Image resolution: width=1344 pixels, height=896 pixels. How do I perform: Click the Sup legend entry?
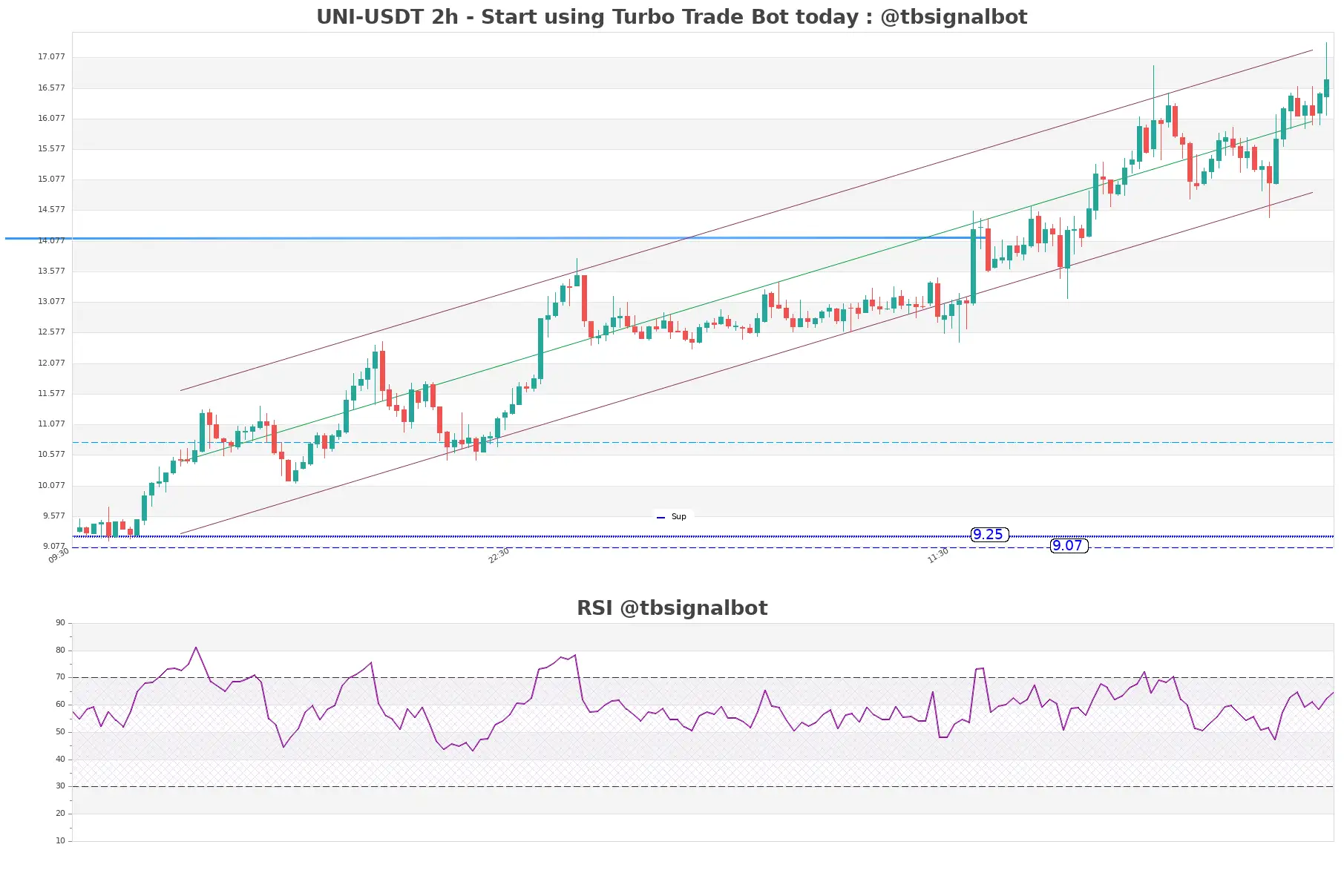click(x=672, y=517)
